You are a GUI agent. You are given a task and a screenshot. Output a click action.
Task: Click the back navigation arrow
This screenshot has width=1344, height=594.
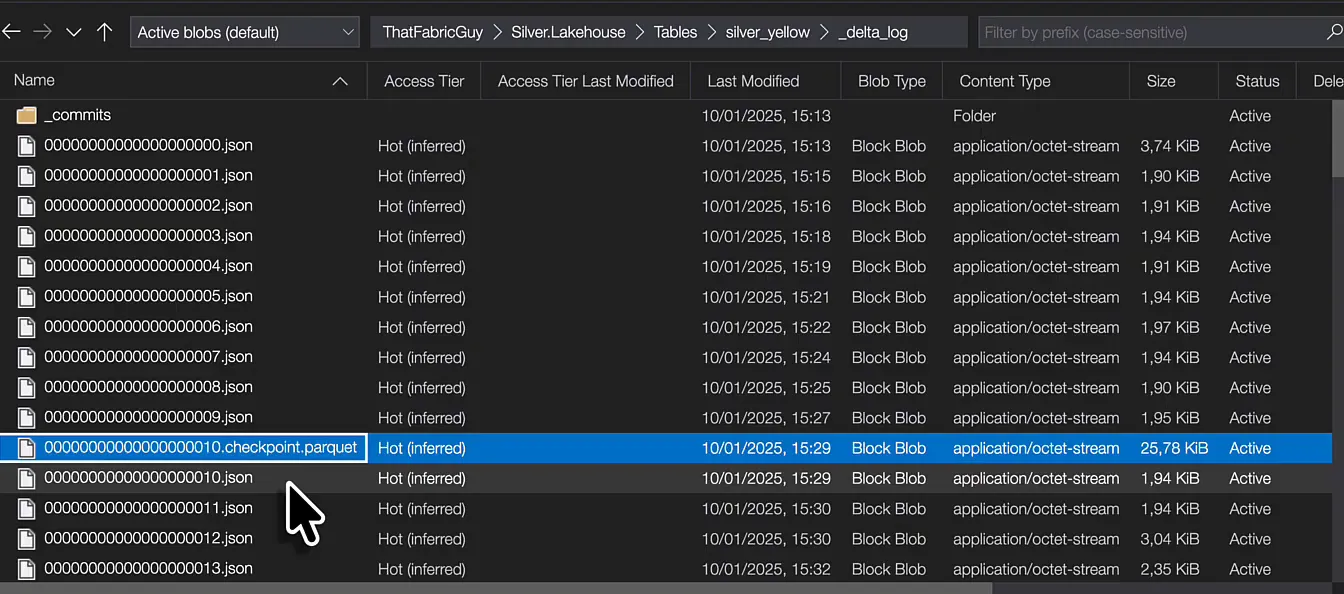point(10,32)
